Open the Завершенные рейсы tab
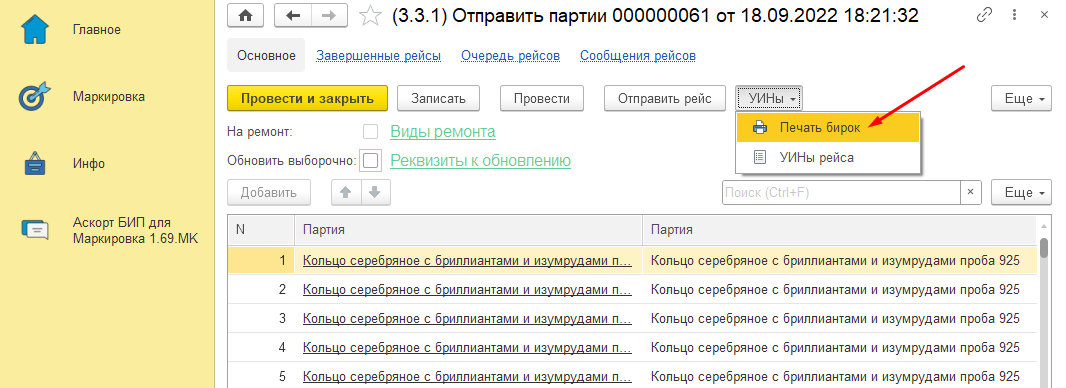 (379, 56)
